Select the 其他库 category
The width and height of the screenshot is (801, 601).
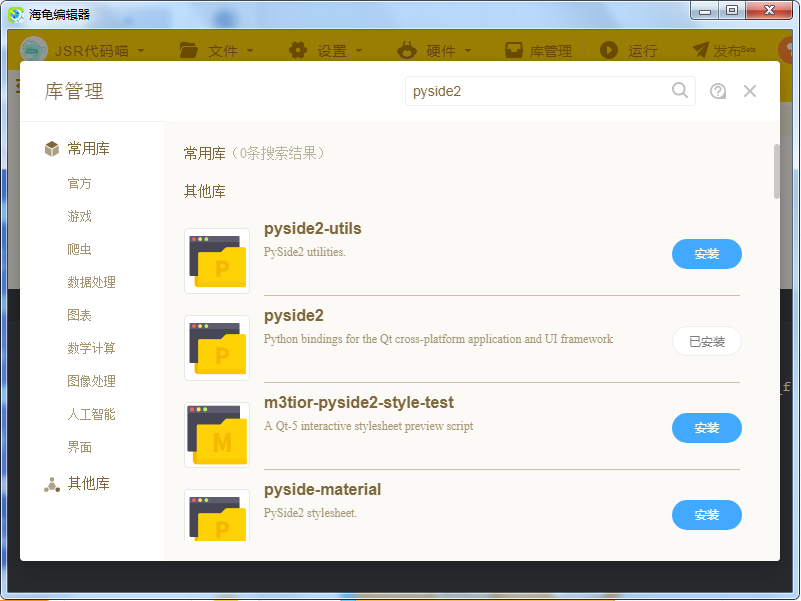tap(88, 483)
